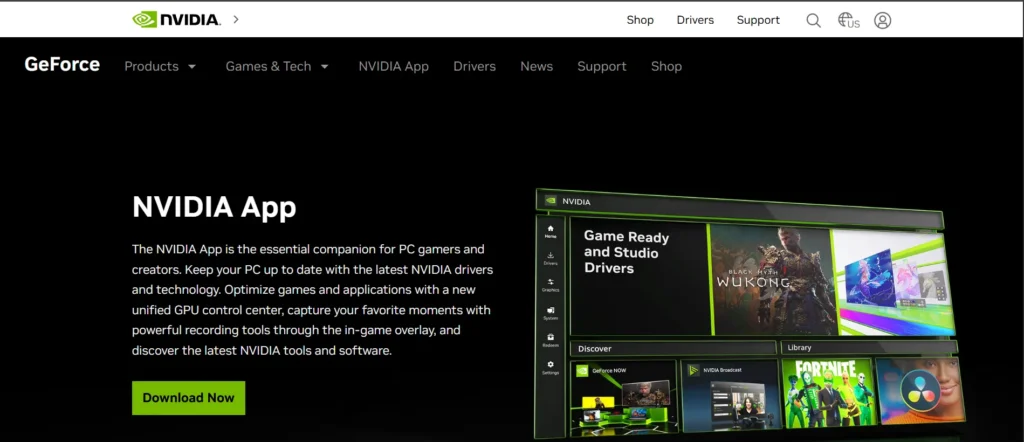1024x442 pixels.
Task: Open the search magnifier icon
Action: (813, 20)
